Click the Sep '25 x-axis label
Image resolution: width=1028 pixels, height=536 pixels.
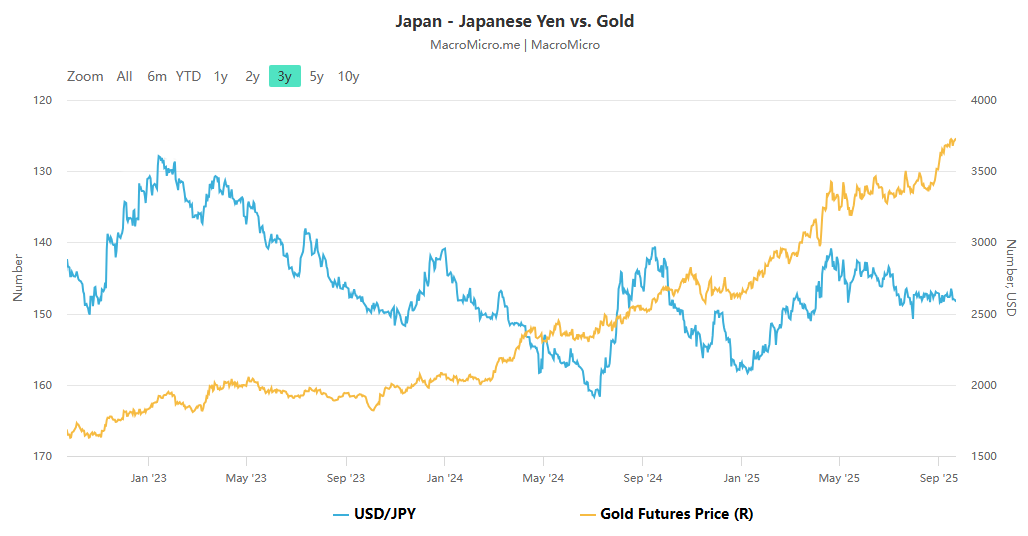coord(939,478)
